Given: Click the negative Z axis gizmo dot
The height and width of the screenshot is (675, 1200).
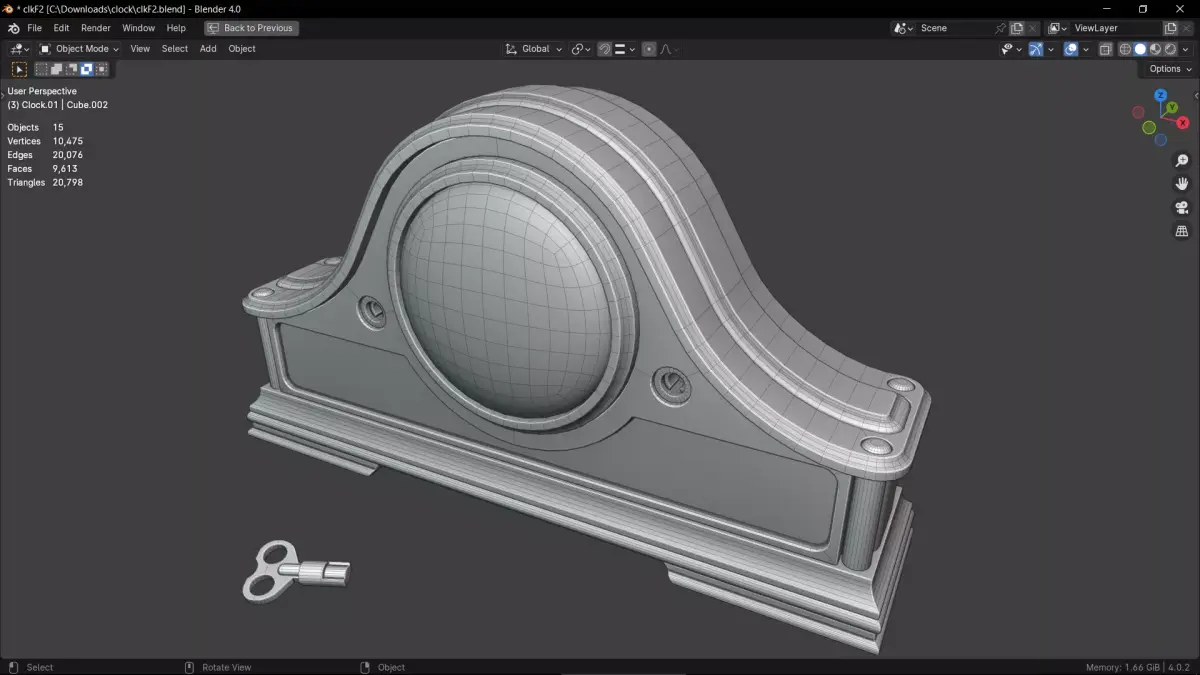Looking at the screenshot, I should tap(1161, 139).
